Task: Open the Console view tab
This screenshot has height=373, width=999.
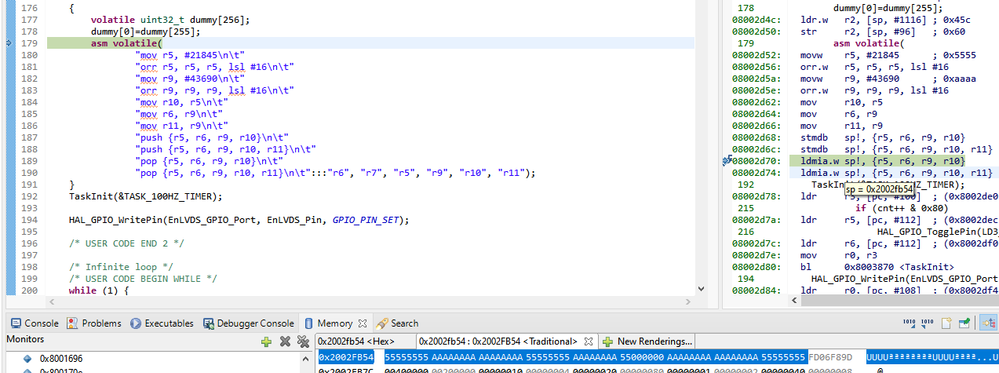Action: point(35,323)
